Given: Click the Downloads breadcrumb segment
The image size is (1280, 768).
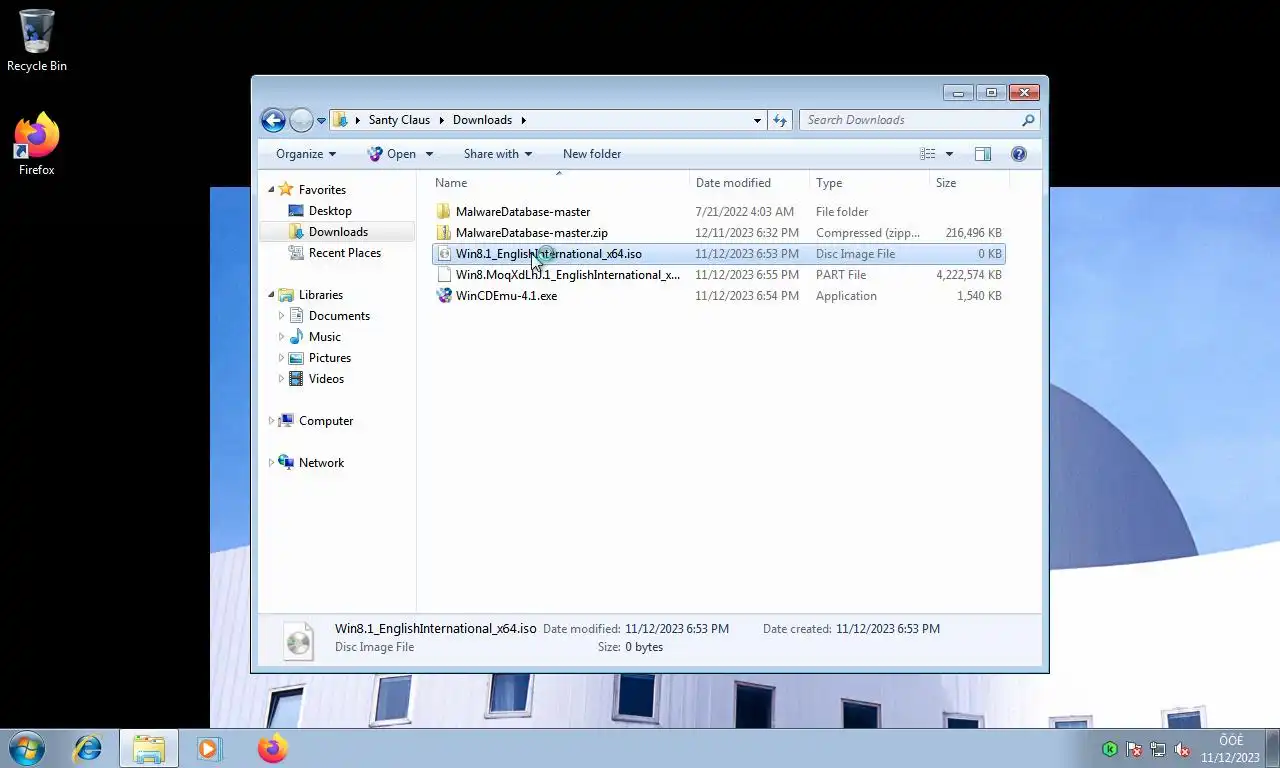Looking at the screenshot, I should pyautogui.click(x=482, y=120).
